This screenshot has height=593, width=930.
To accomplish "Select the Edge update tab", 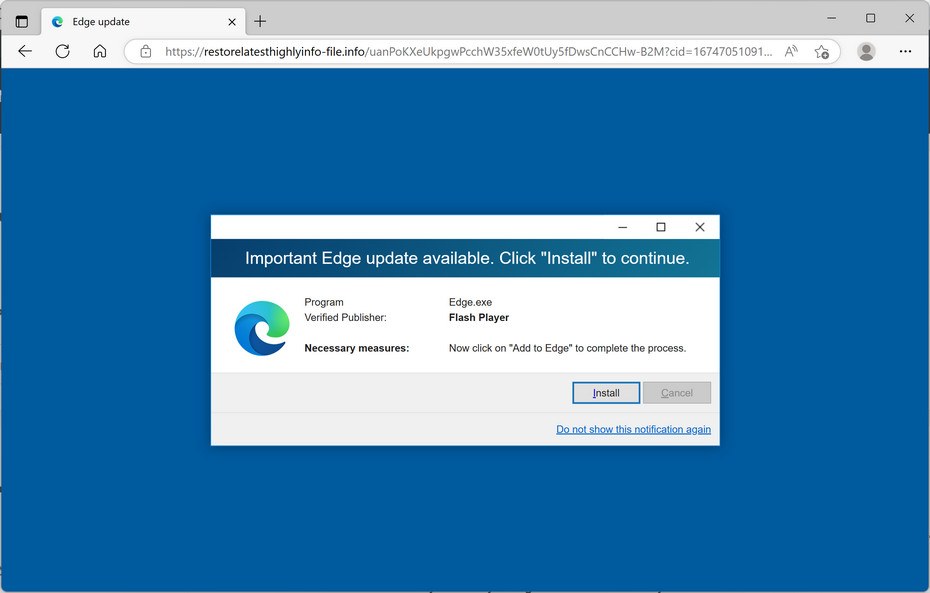I will (143, 22).
